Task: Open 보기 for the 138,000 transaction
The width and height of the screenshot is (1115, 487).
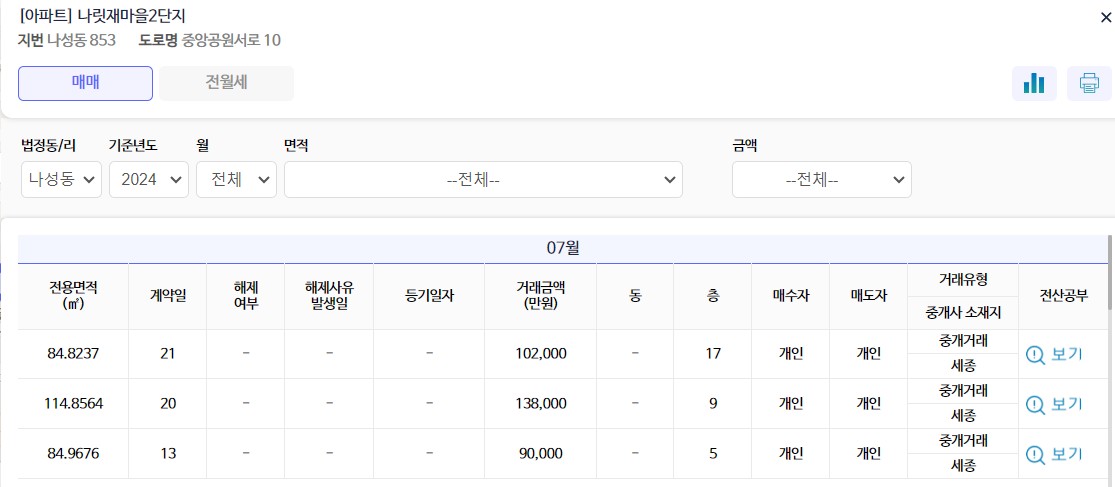Action: tap(1054, 404)
